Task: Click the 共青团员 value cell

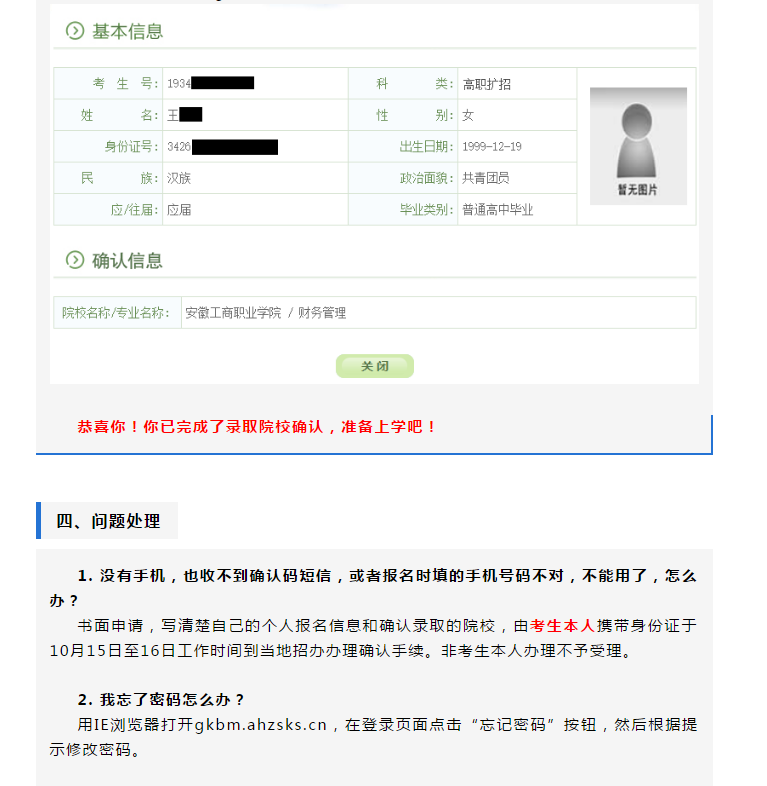Action: click(486, 178)
